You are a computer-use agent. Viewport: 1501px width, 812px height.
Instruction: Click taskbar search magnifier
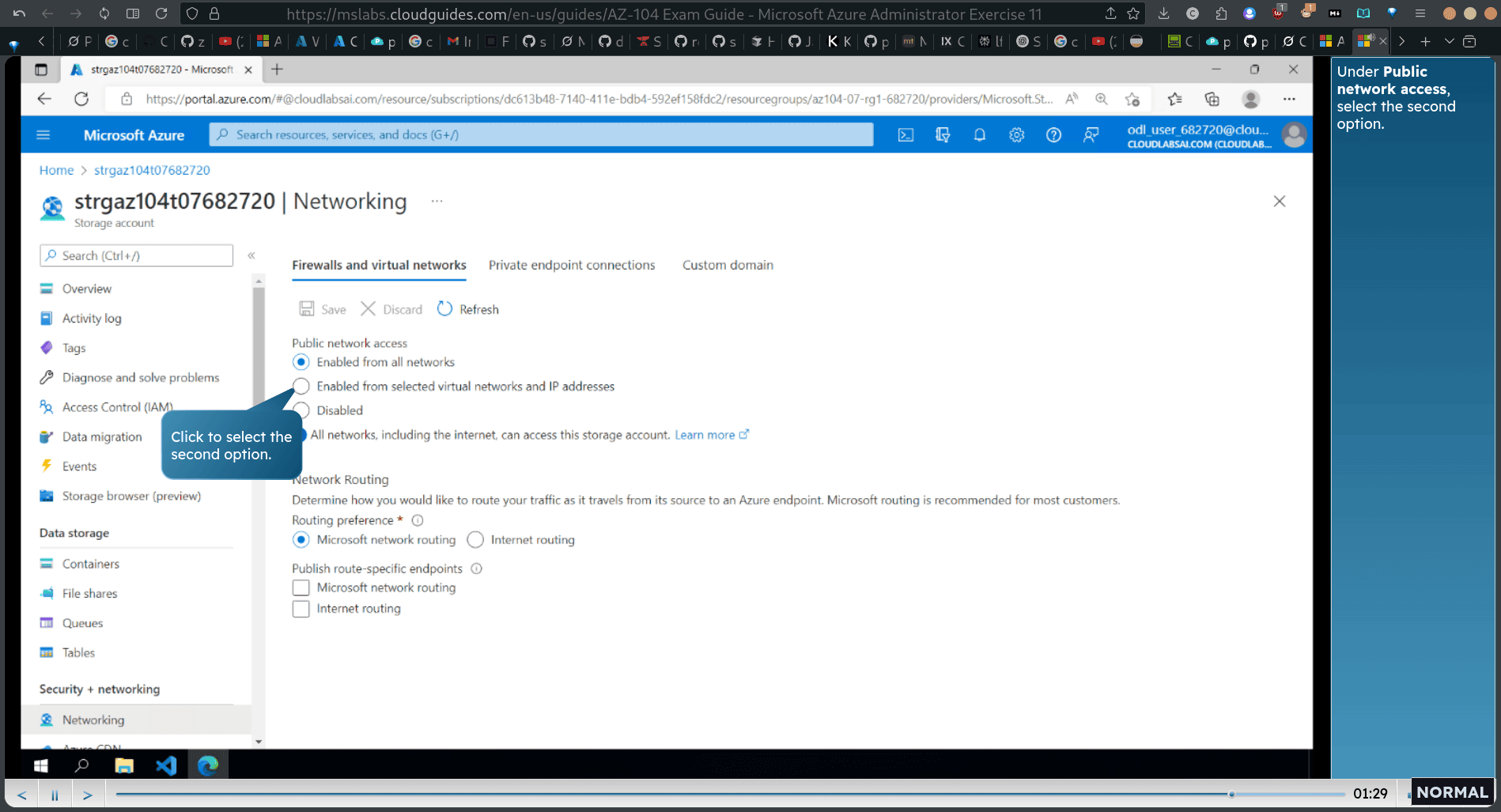[x=81, y=765]
